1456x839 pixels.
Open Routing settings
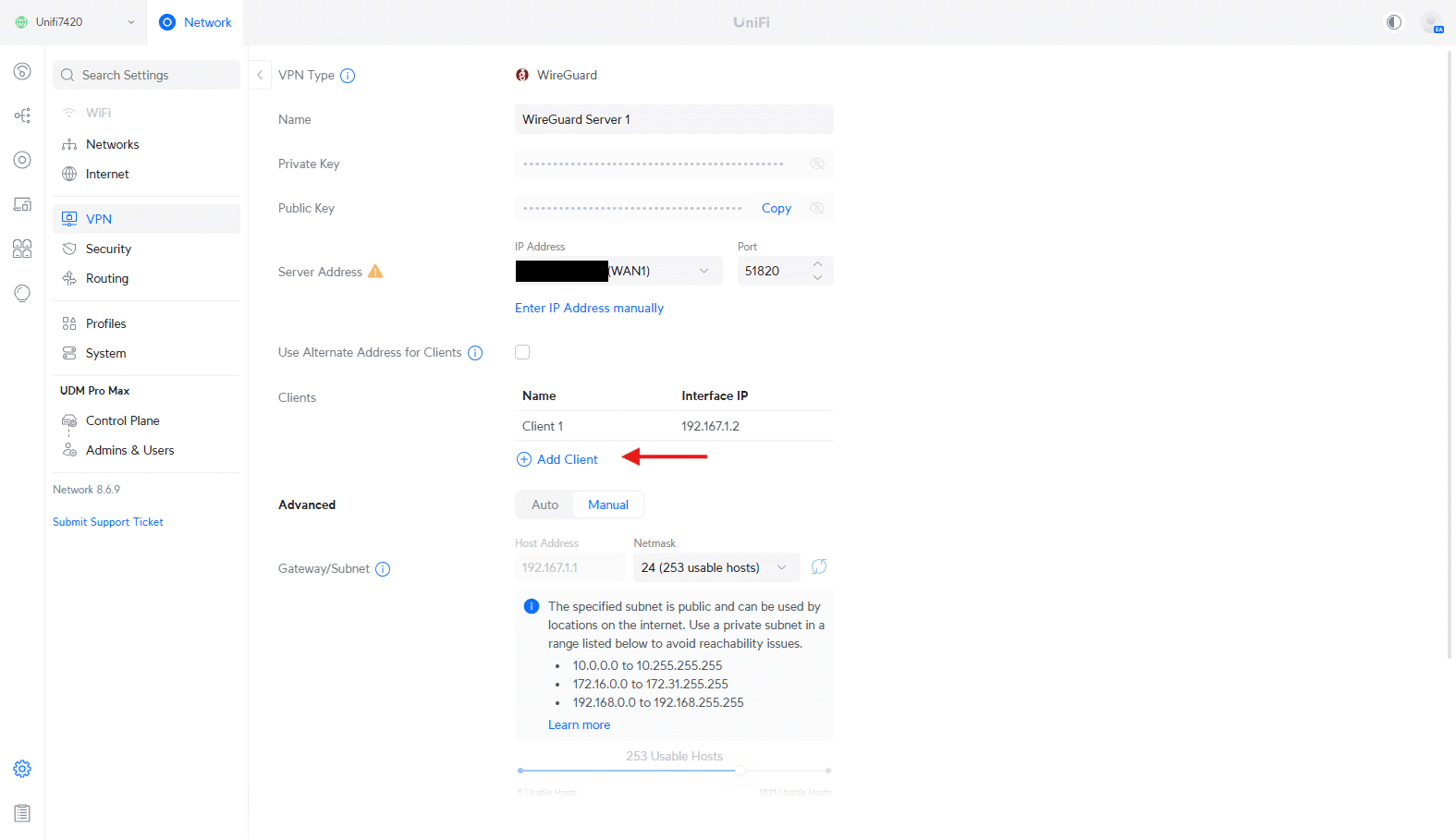click(x=146, y=278)
